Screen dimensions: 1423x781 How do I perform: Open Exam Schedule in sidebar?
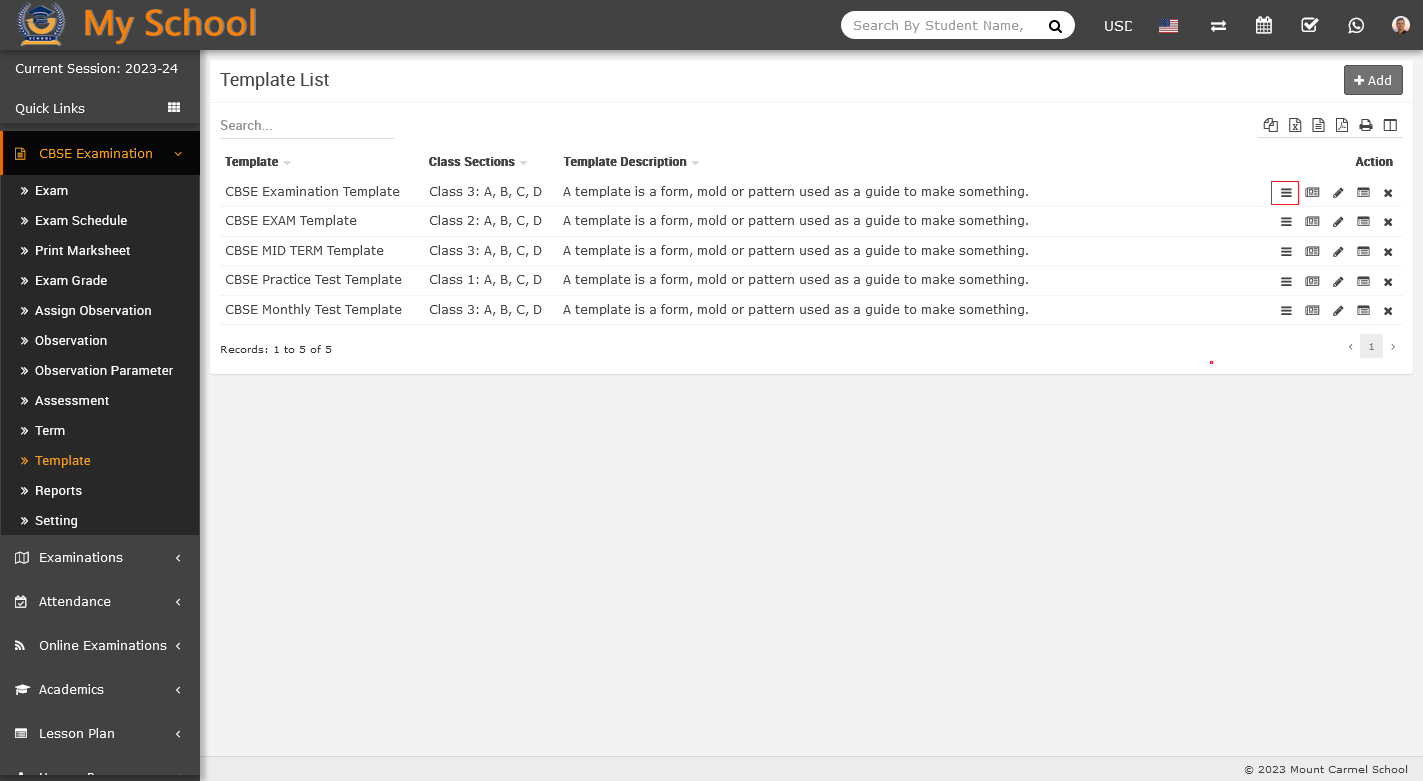pos(81,221)
